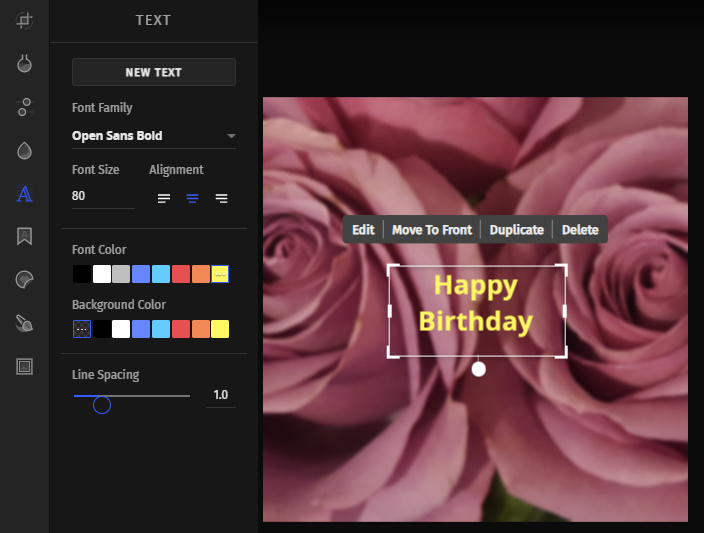Click the text box left edge handle

pyautogui.click(x=389, y=311)
